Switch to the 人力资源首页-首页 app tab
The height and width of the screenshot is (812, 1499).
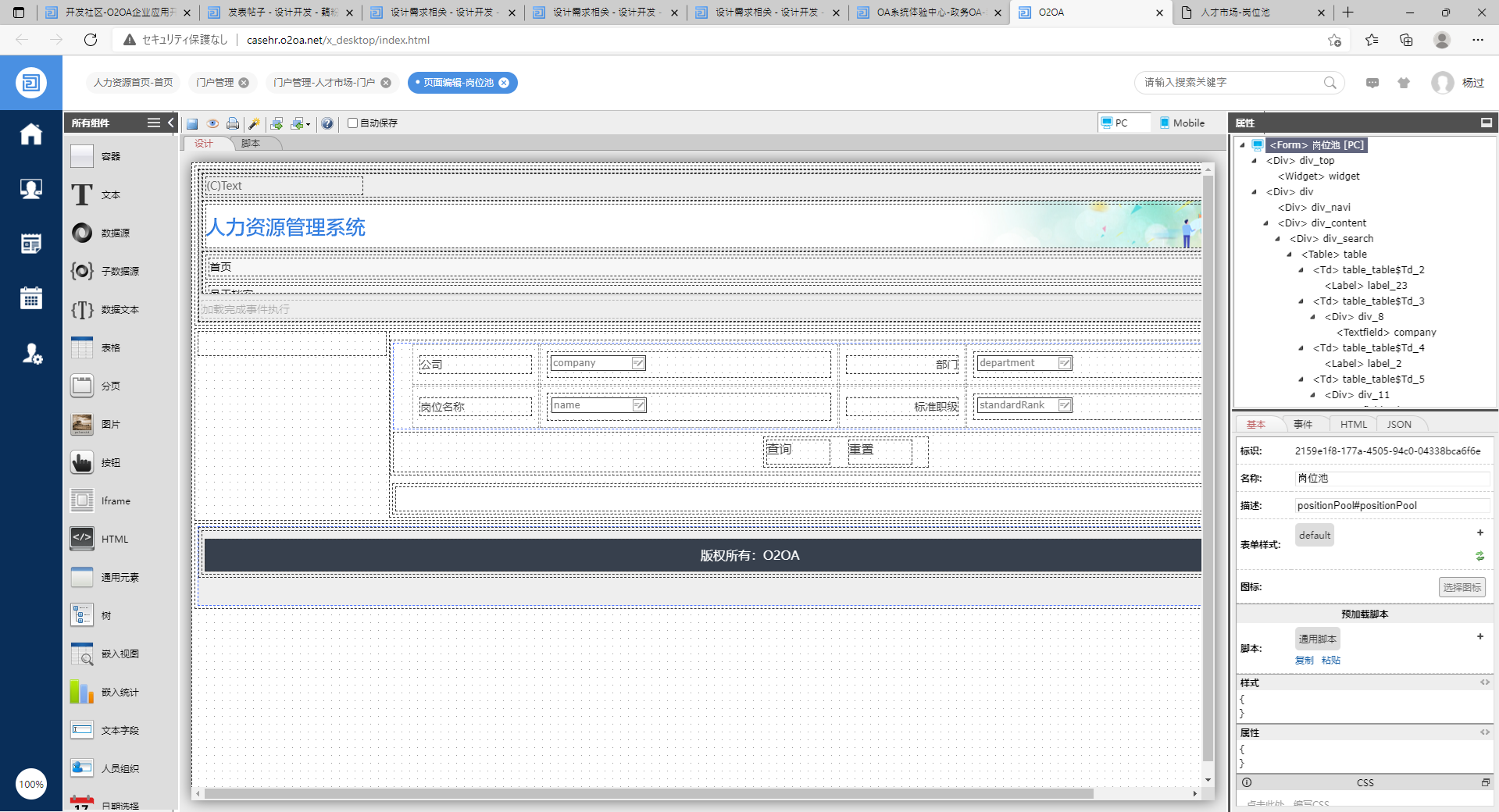coord(134,83)
